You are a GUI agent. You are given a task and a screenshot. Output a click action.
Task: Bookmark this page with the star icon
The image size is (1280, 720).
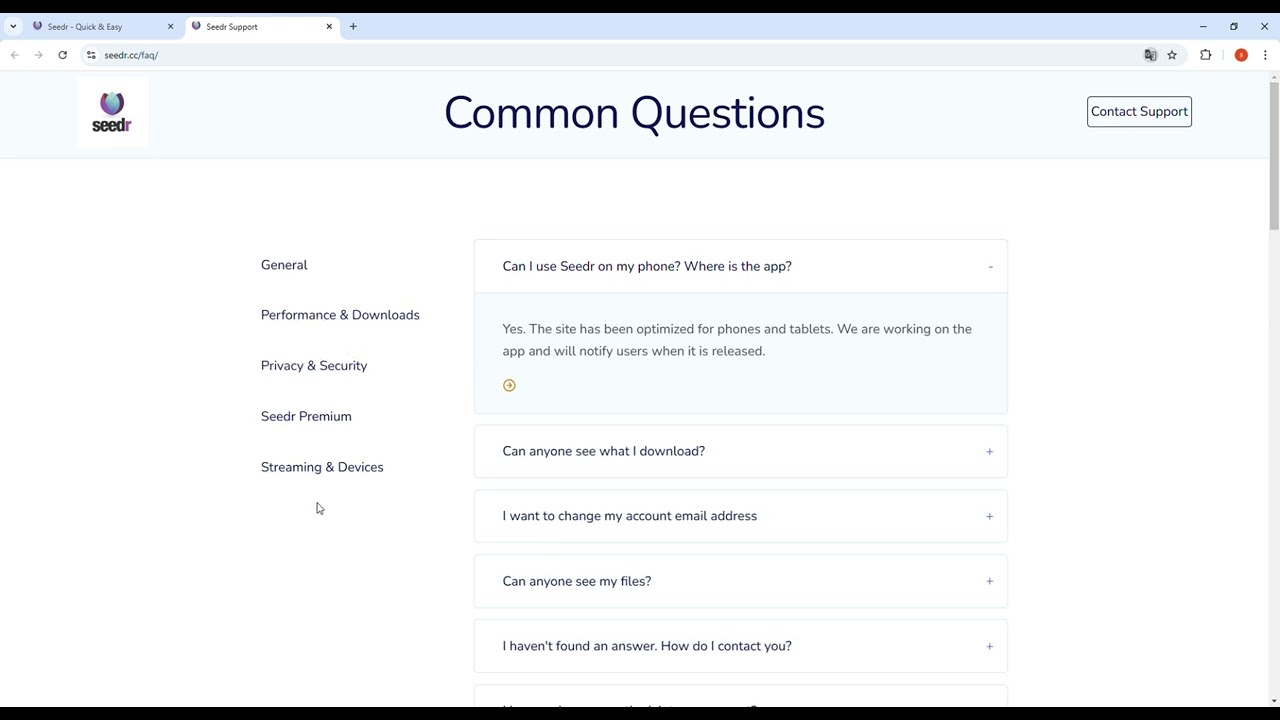1172,55
